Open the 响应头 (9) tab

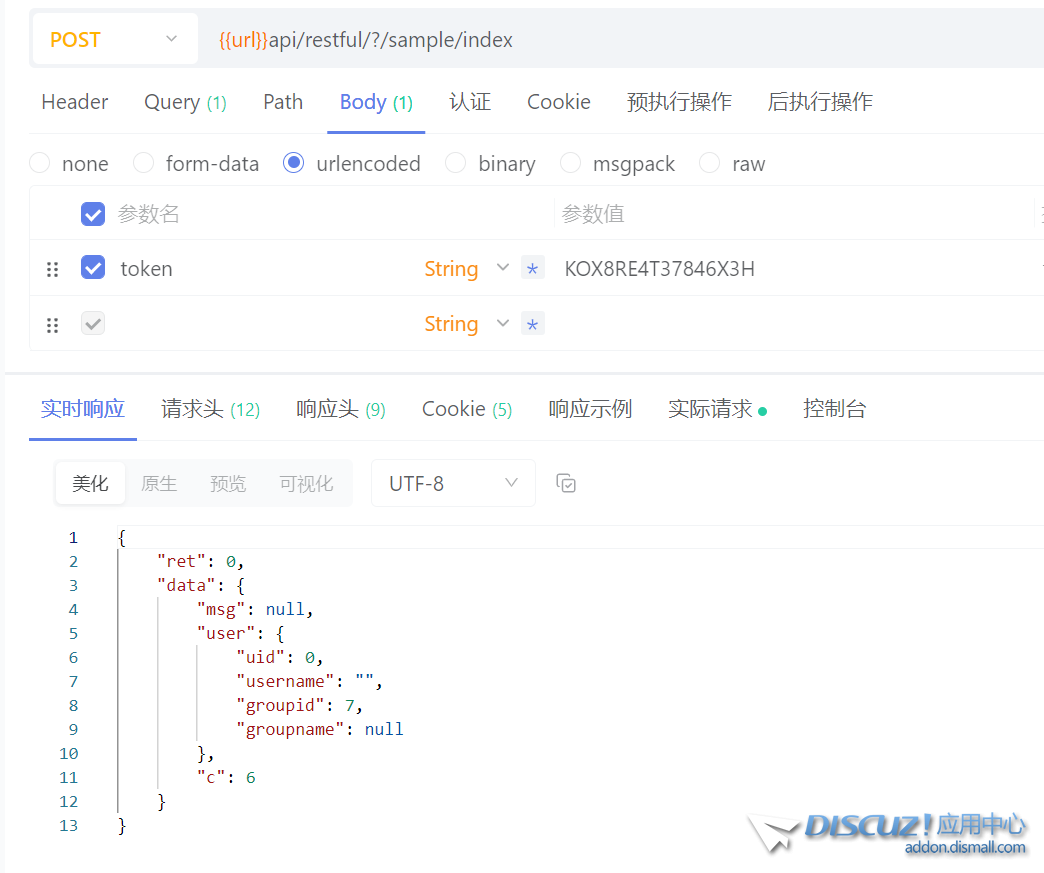[x=341, y=409]
